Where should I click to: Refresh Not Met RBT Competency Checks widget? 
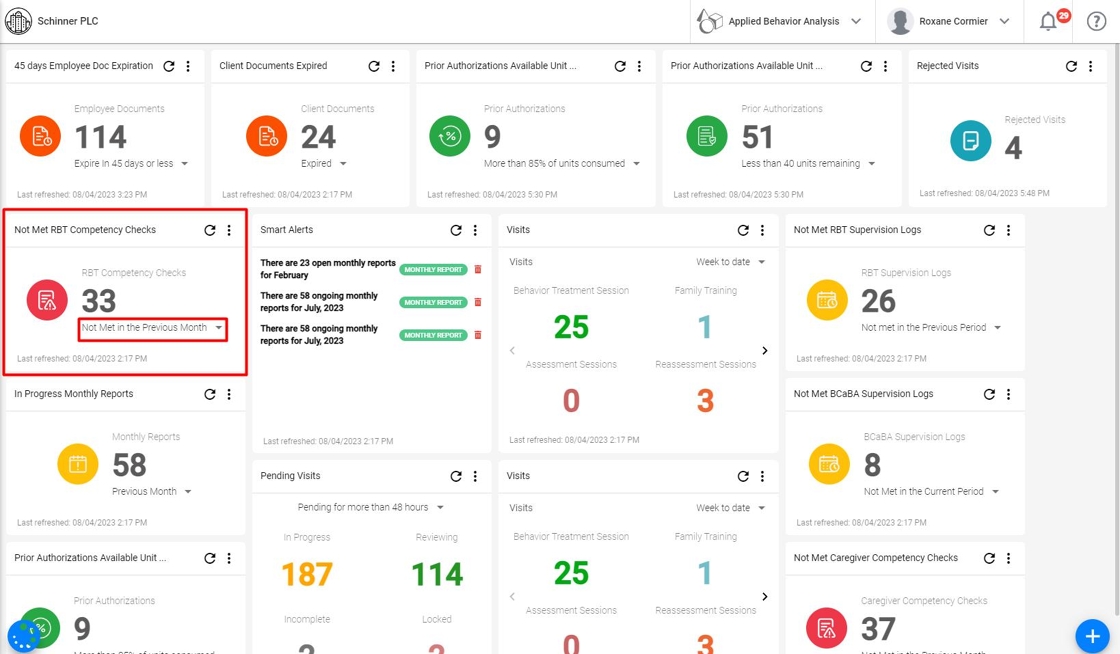coord(210,231)
